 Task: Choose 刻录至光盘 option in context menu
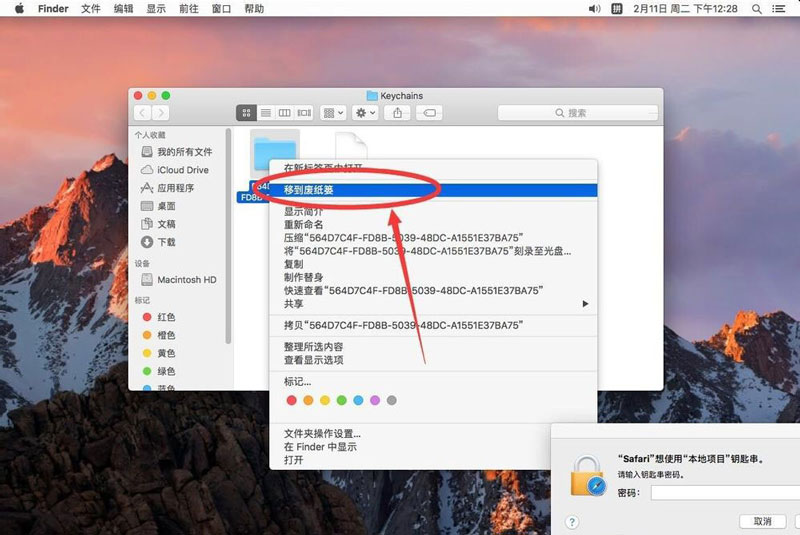pos(433,251)
